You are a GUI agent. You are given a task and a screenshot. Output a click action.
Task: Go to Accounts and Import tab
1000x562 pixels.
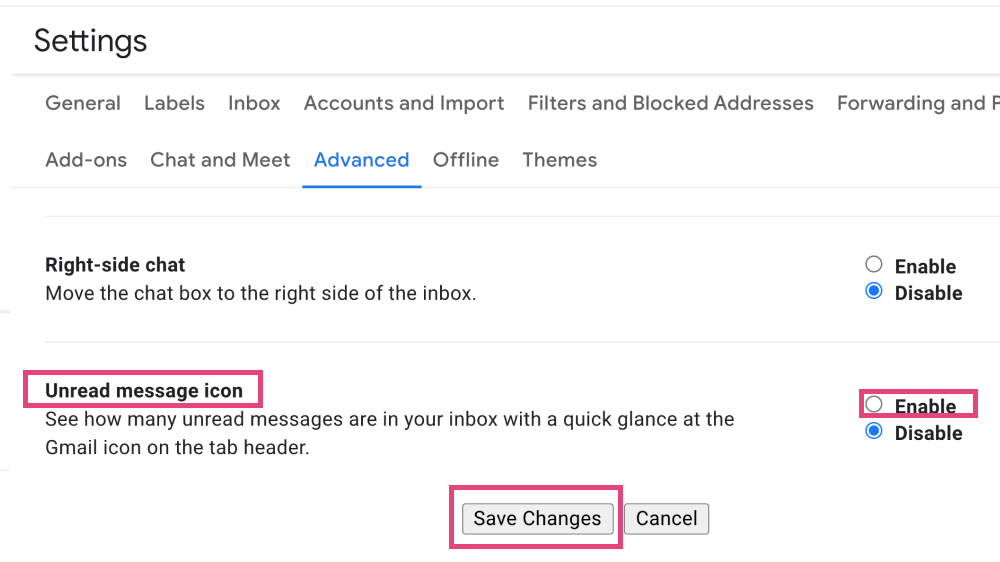click(x=404, y=103)
